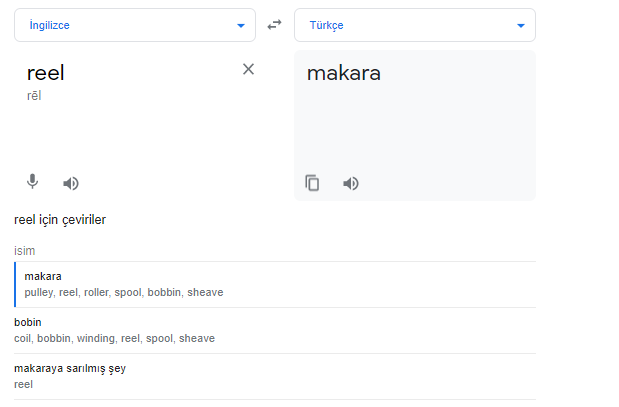Click the synonym 'sheave' under makara
This screenshot has width=619, height=407.
[x=205, y=292]
